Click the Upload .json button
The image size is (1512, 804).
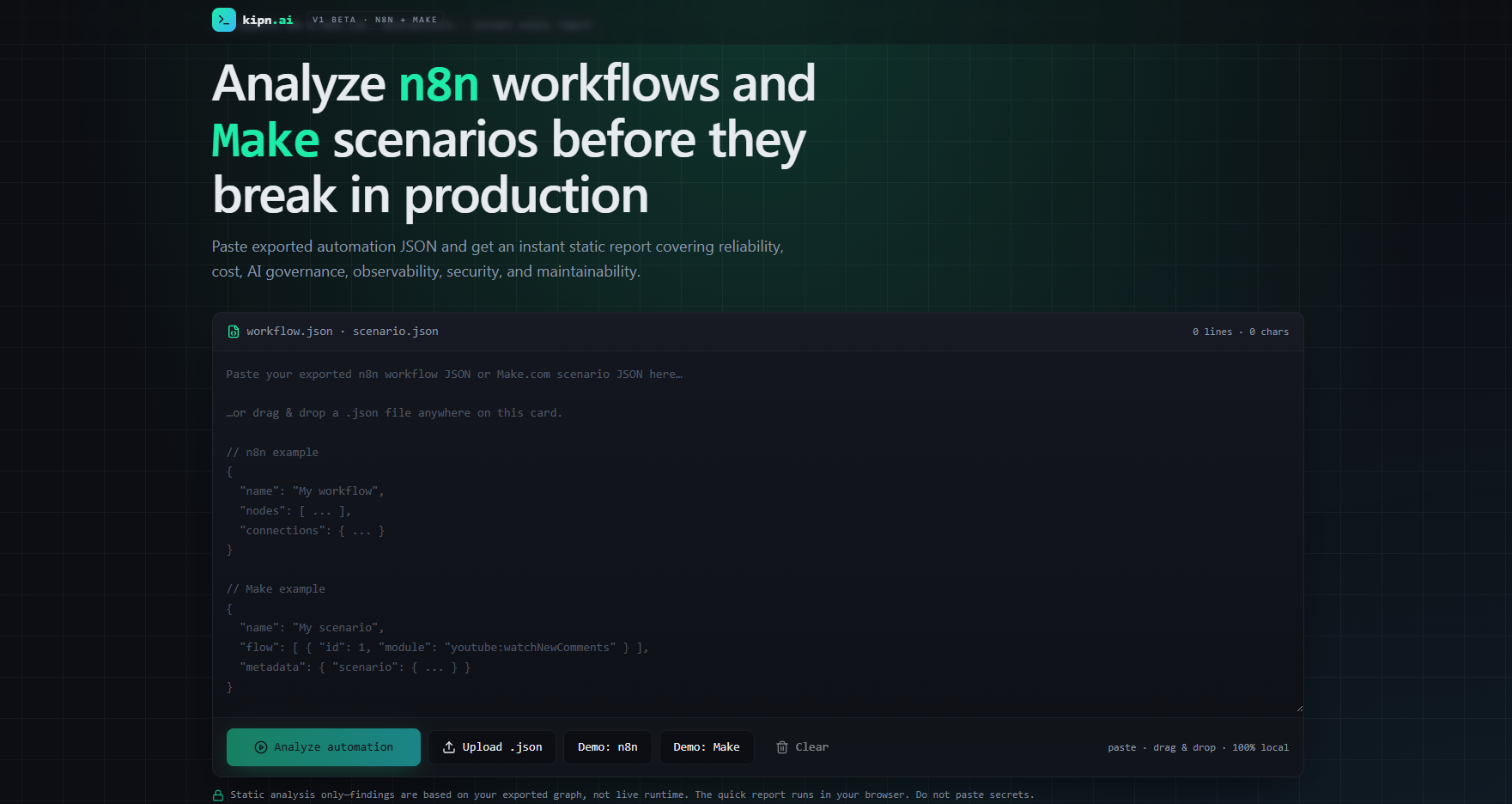tap(492, 747)
